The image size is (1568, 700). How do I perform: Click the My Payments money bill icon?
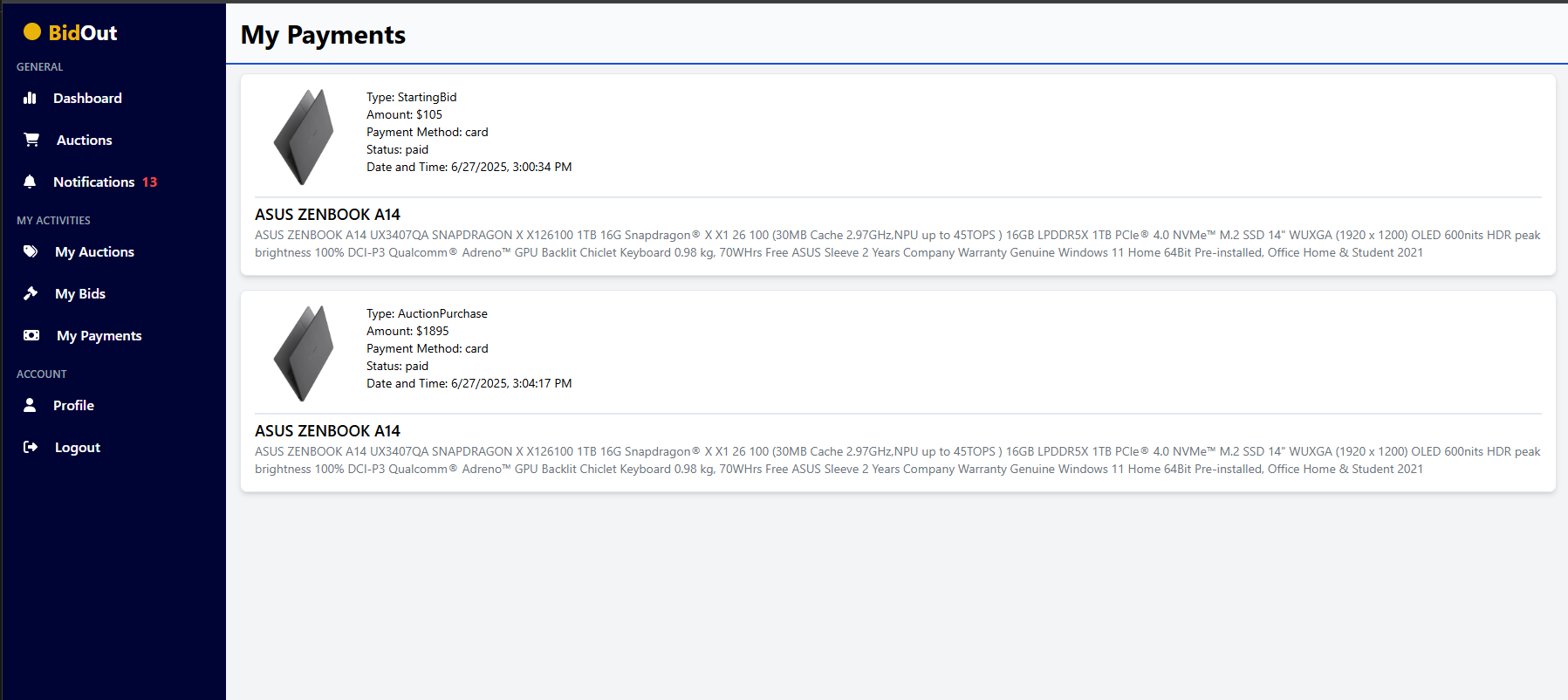(31, 335)
